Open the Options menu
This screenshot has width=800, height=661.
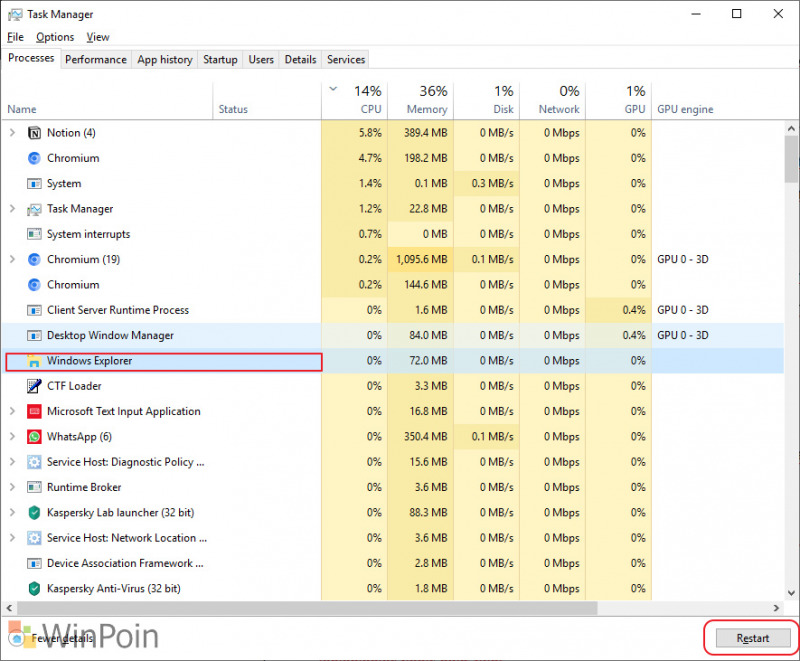point(55,37)
